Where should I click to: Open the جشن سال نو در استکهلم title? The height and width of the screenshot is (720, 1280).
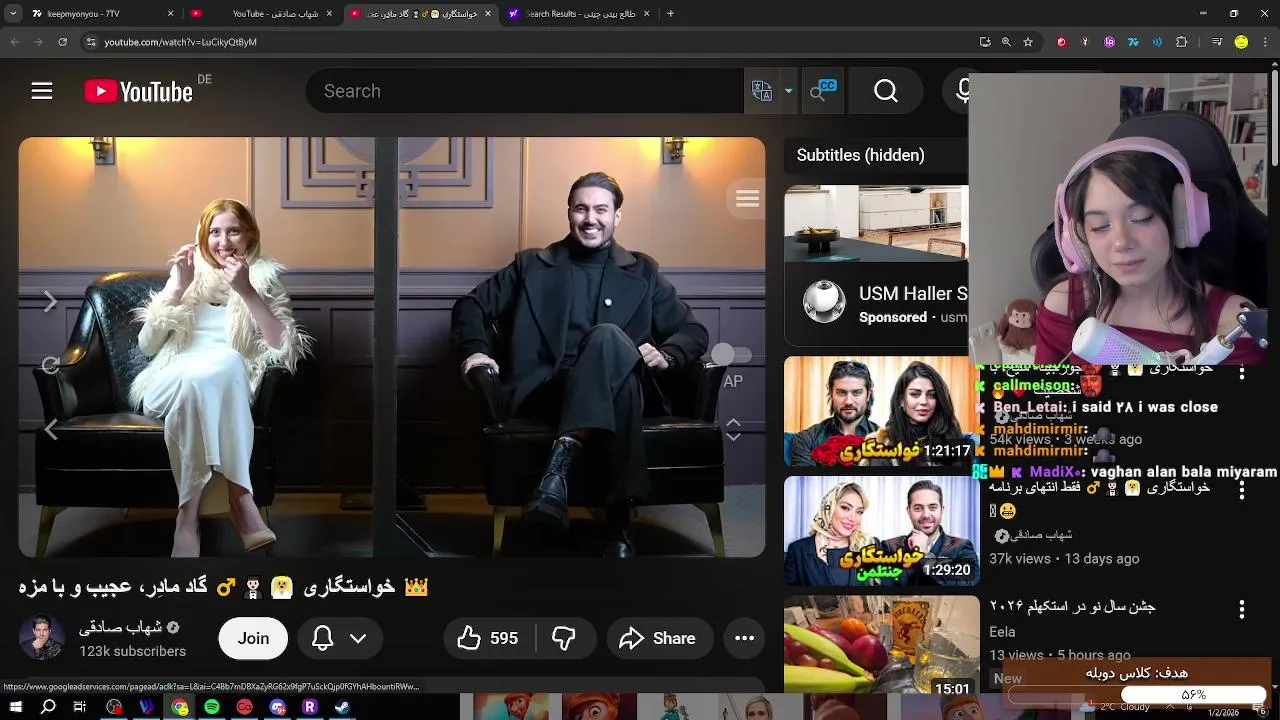1073,606
